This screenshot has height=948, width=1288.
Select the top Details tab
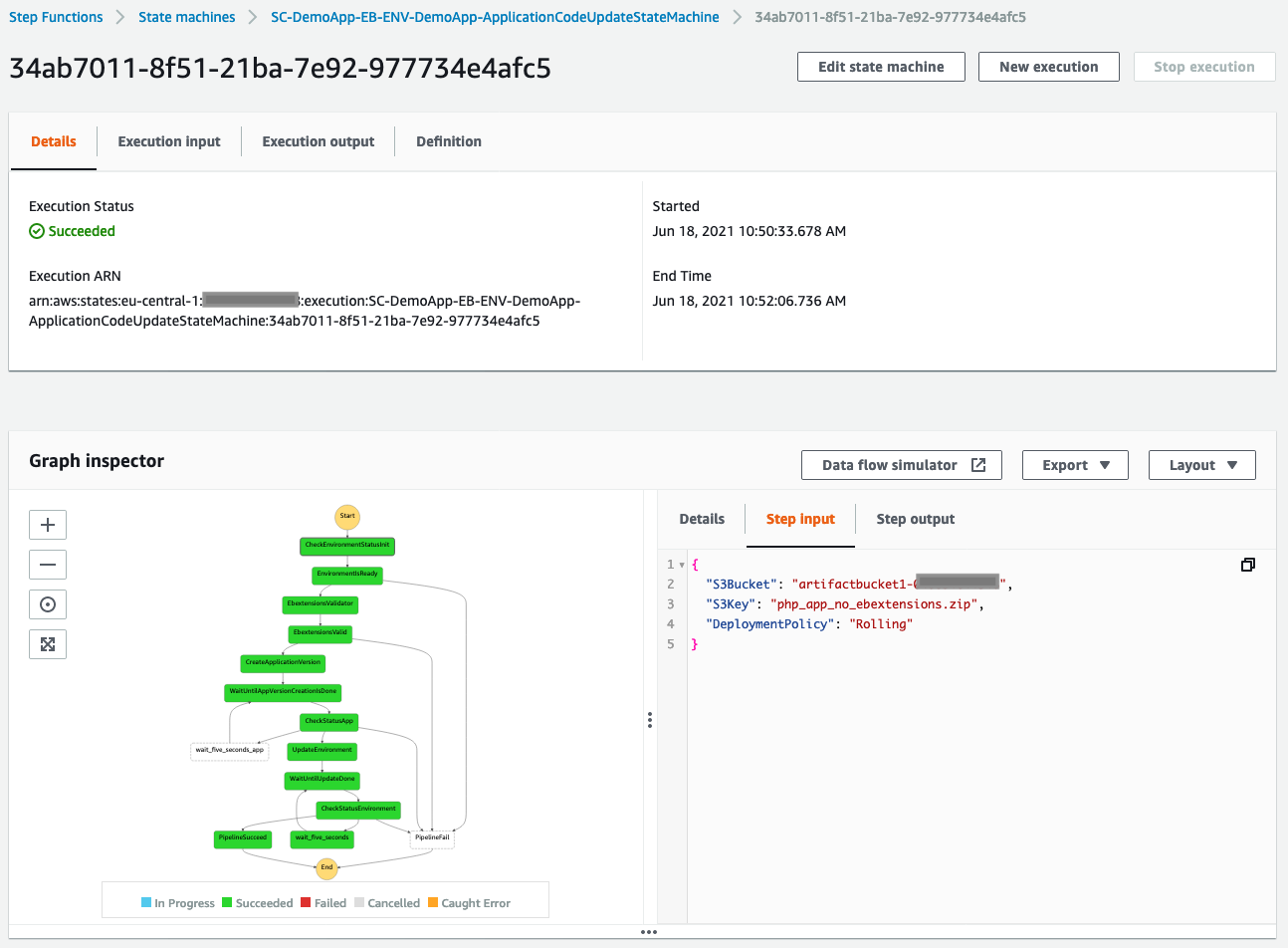point(54,141)
